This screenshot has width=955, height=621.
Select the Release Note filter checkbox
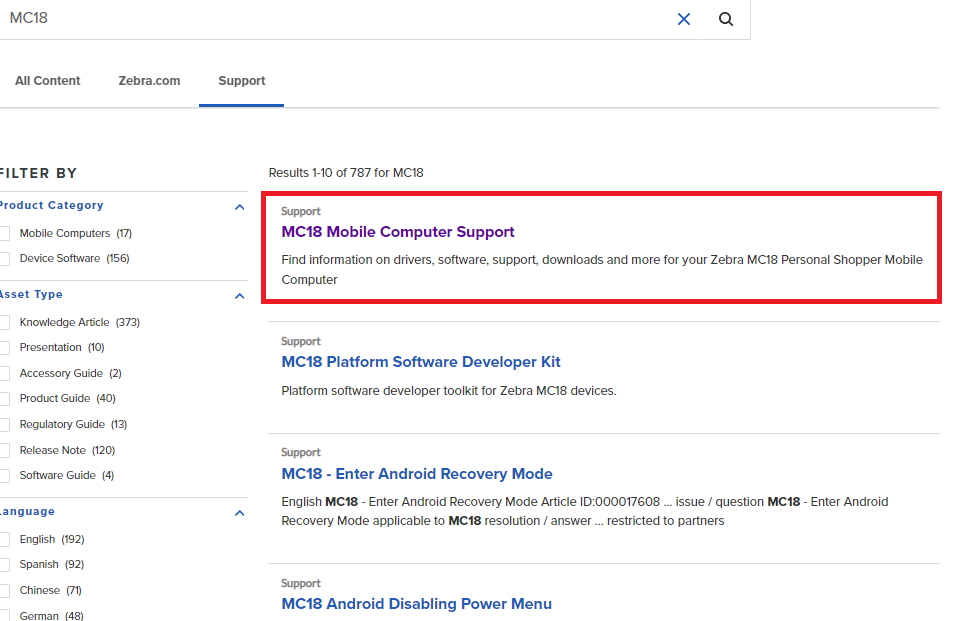click(x=5, y=451)
